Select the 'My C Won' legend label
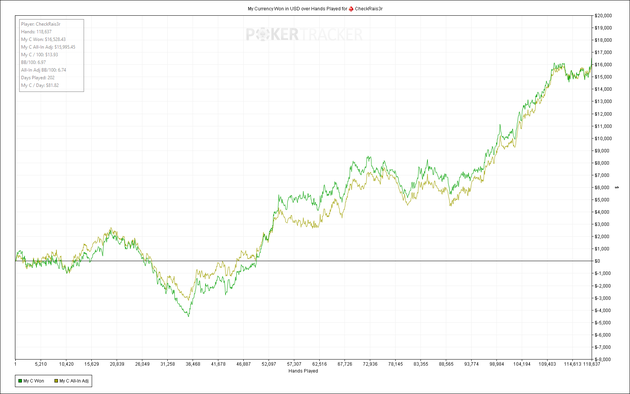 tap(34, 381)
